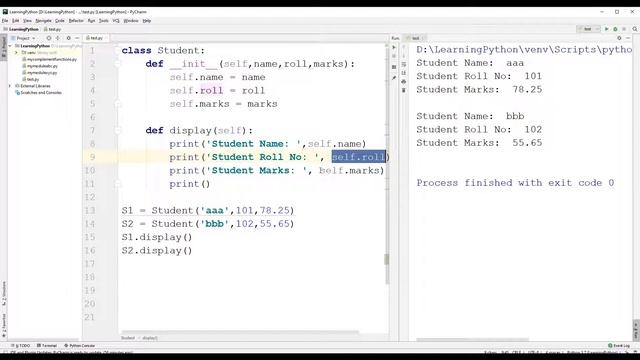Collapse the Student class fold marker

pos(118,51)
